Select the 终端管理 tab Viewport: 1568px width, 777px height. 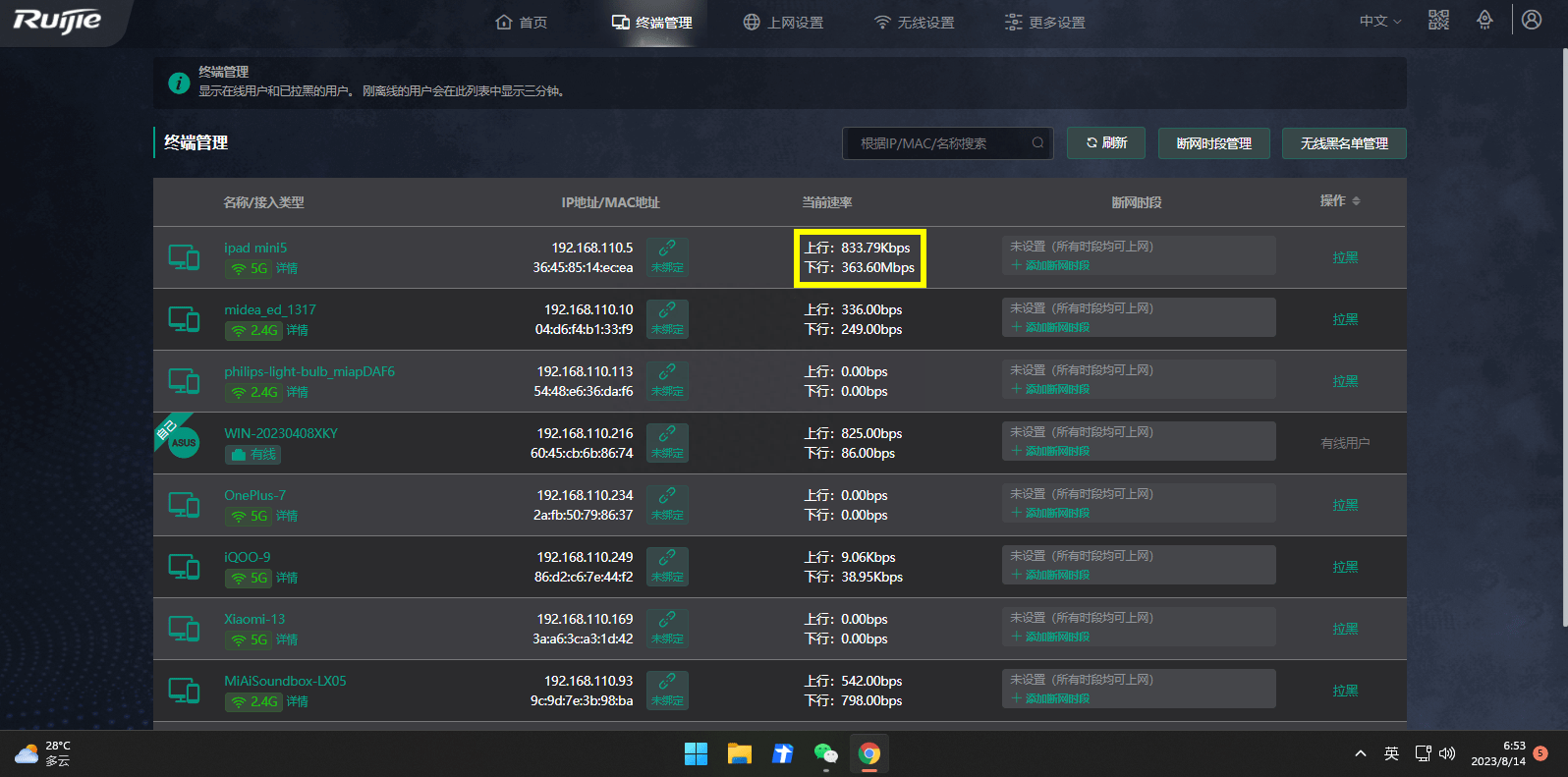(x=652, y=22)
